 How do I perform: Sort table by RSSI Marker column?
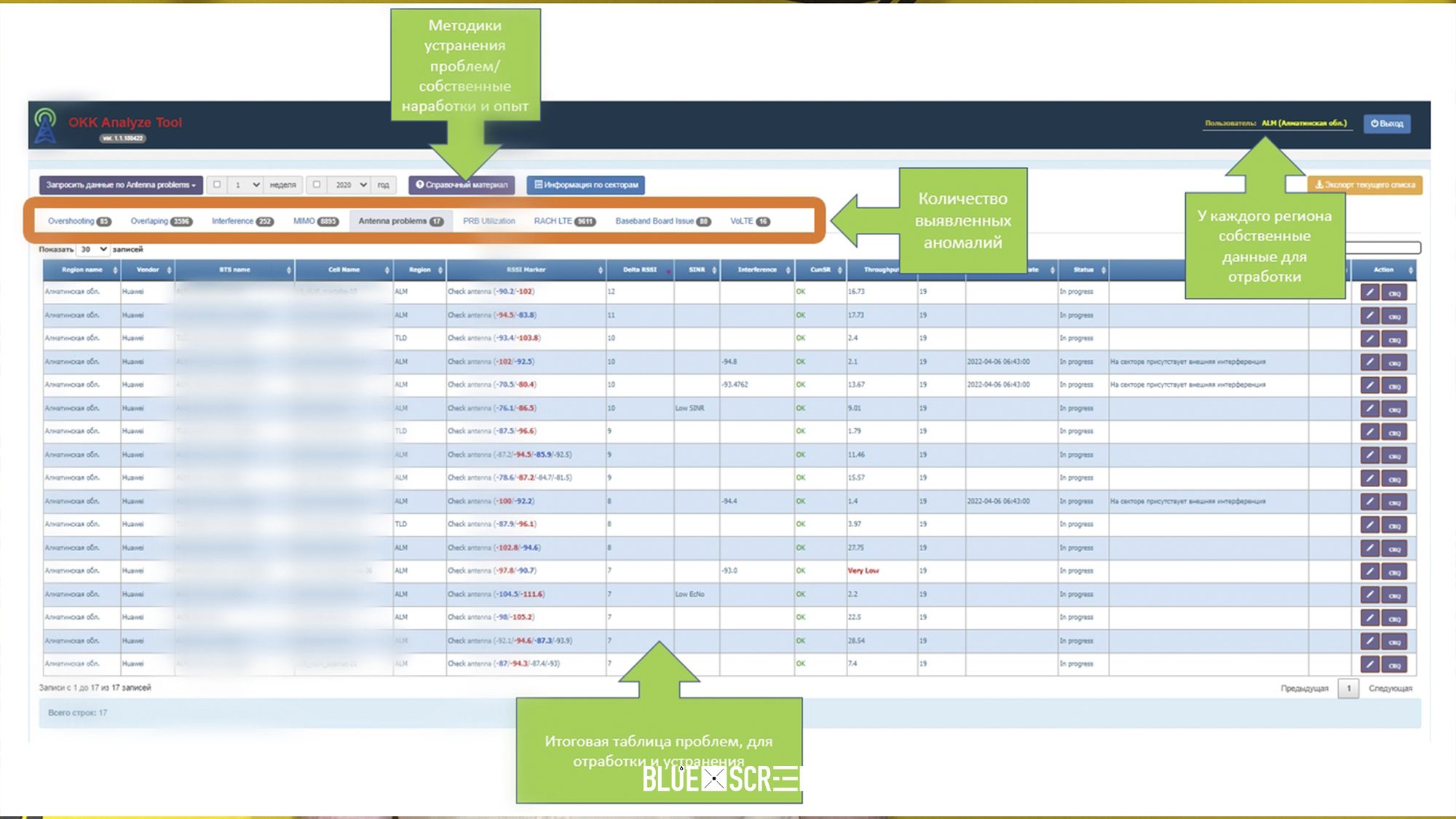(526, 270)
